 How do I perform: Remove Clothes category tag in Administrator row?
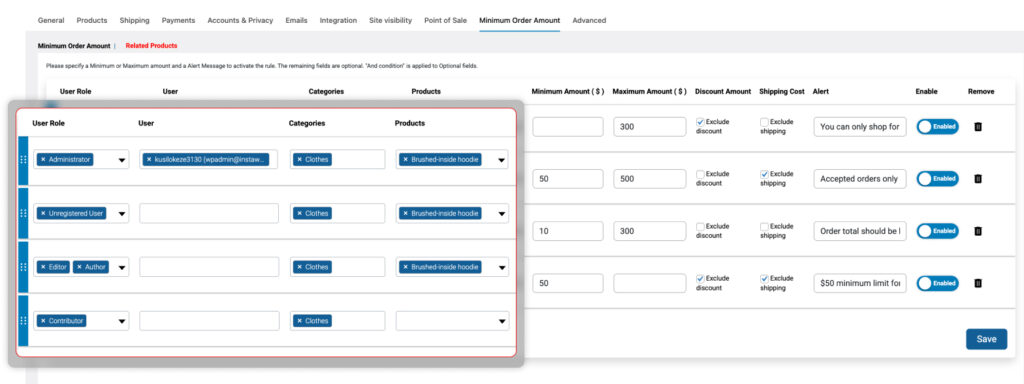click(x=300, y=159)
